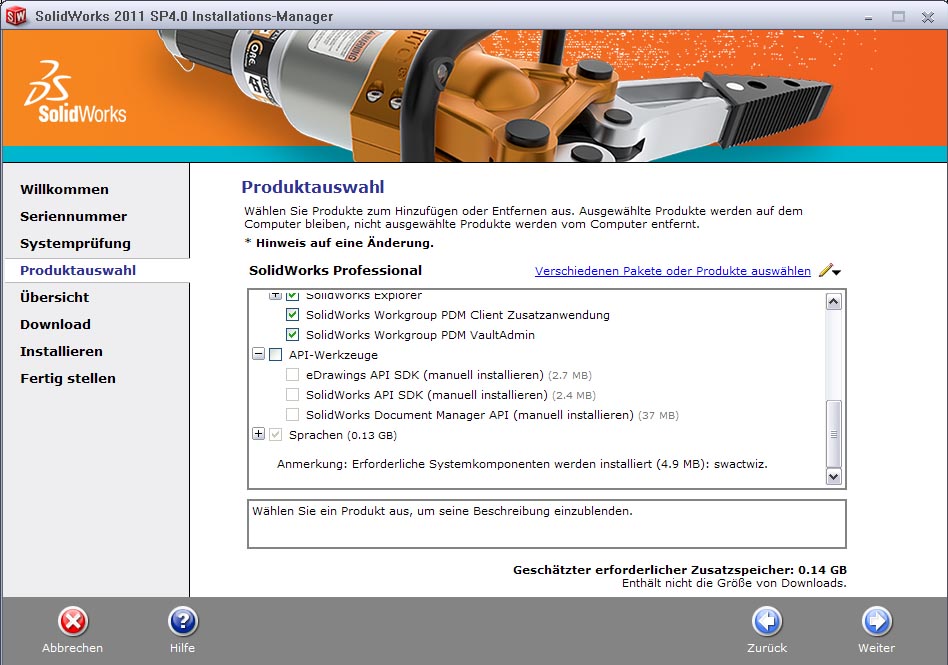Click the 'SolidWorks Professional' package heading
The height and width of the screenshot is (665, 948).
point(336,270)
